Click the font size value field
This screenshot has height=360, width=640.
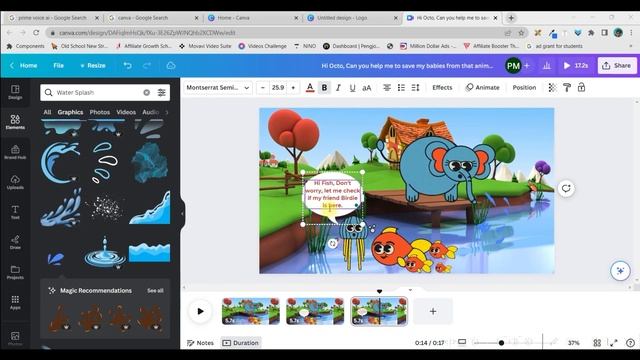[x=278, y=87]
